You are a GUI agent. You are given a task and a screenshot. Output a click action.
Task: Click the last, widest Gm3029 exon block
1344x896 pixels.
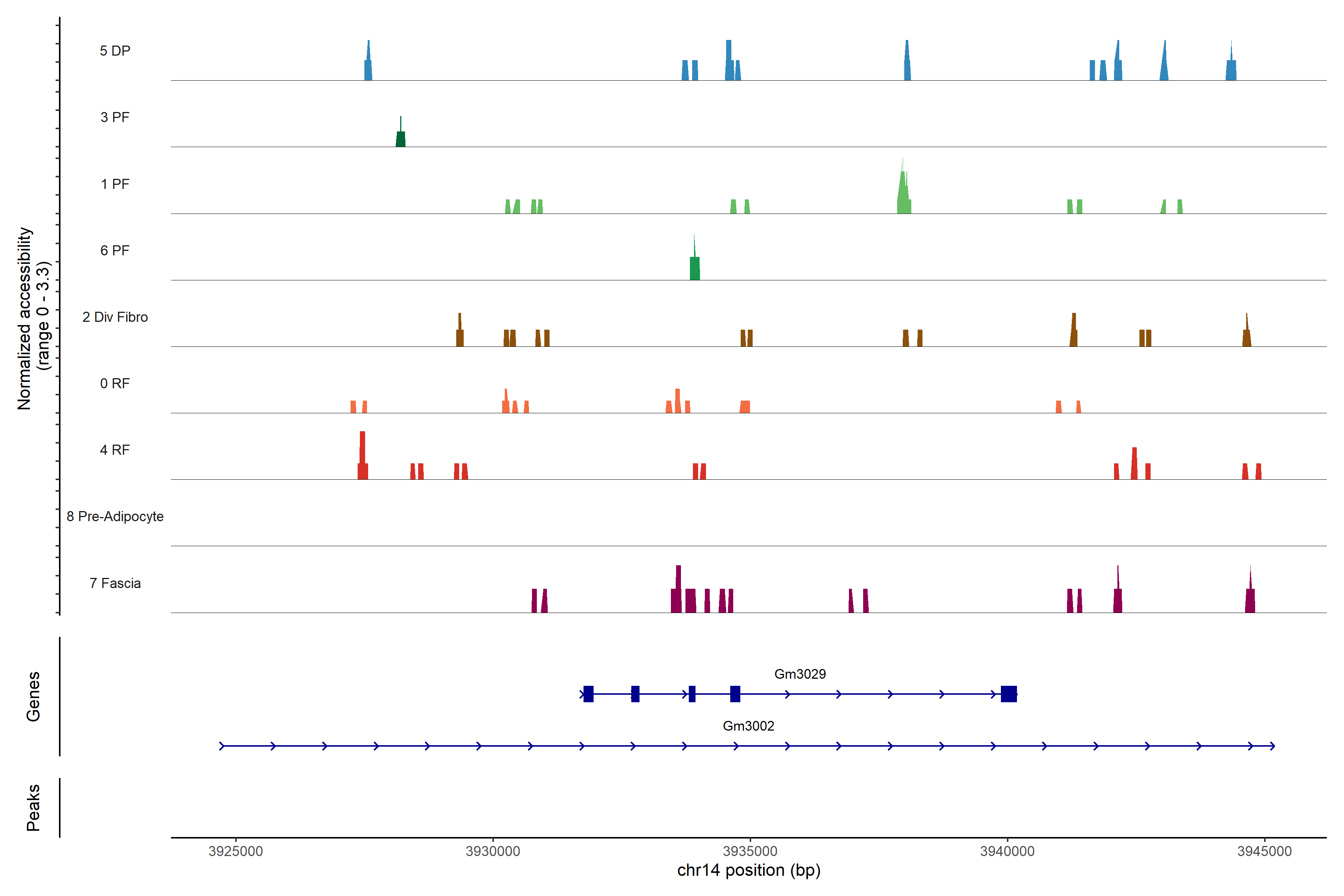tap(1009, 694)
